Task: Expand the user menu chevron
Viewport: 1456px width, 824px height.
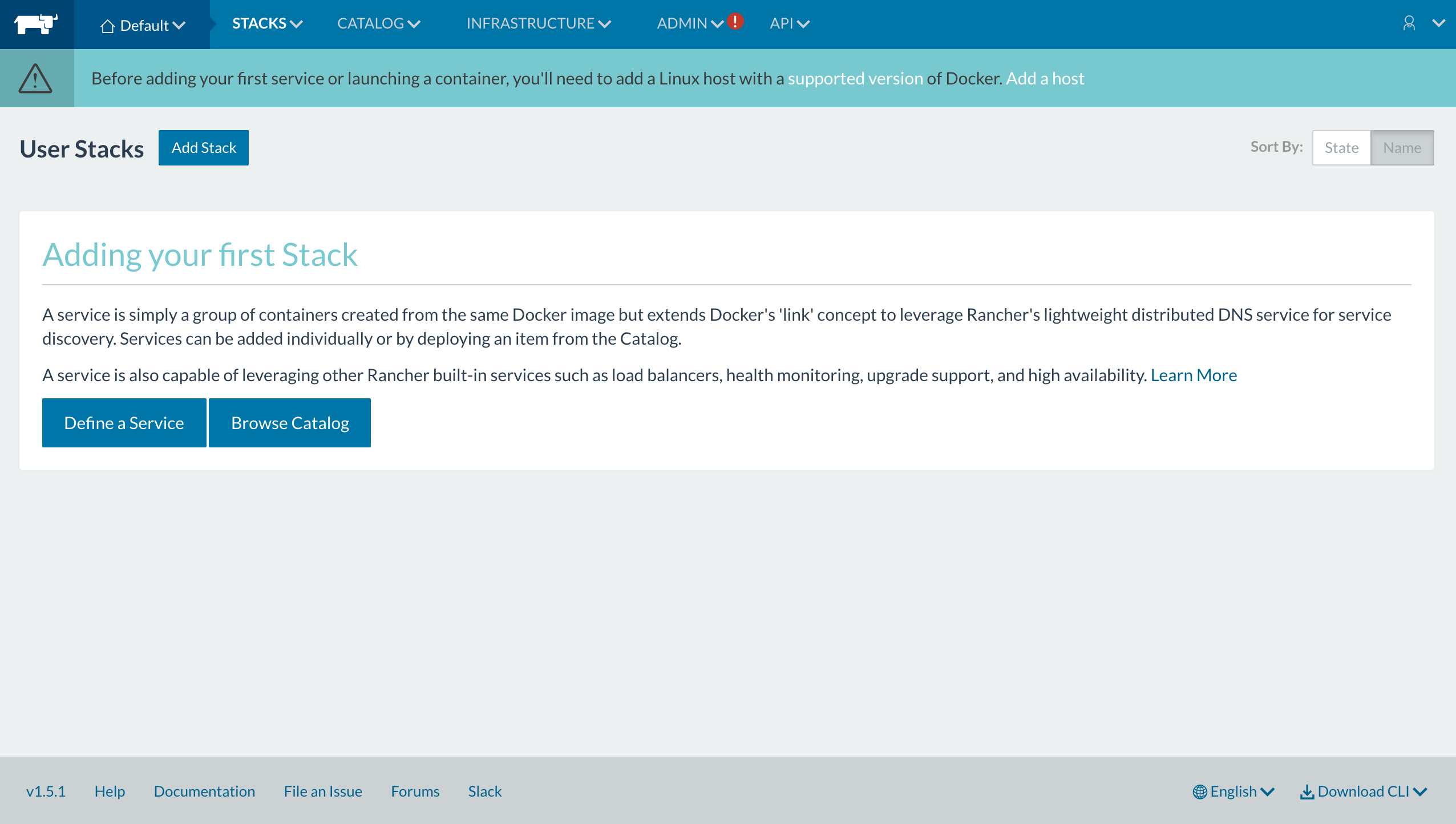Action: click(x=1438, y=23)
